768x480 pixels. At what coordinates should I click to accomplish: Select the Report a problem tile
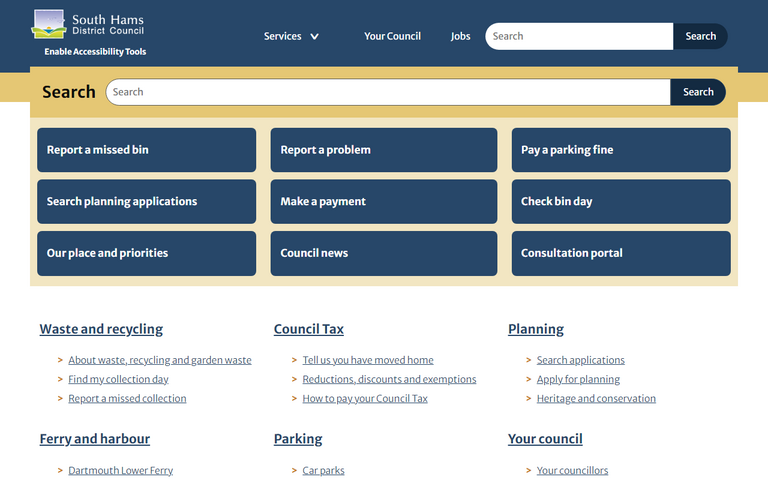[383, 150]
